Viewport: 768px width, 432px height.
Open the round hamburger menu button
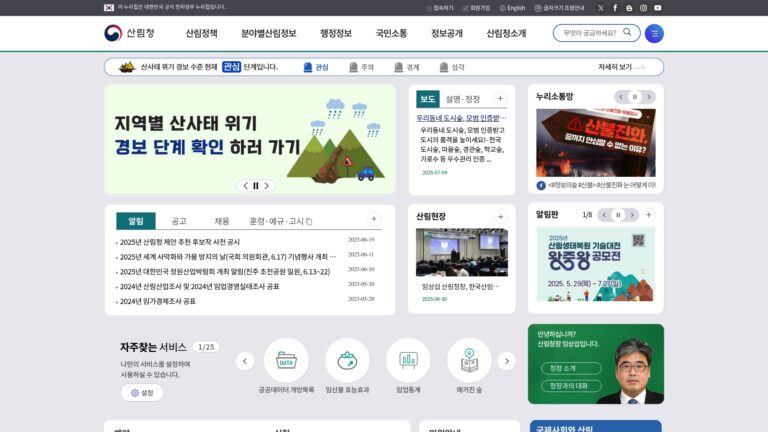coord(654,33)
